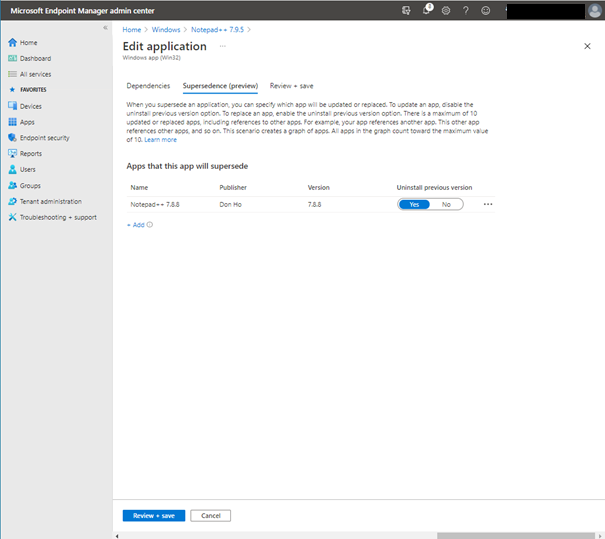This screenshot has height=539, width=605.
Task: Open Troubleshooting + support icon
Action: 12,217
